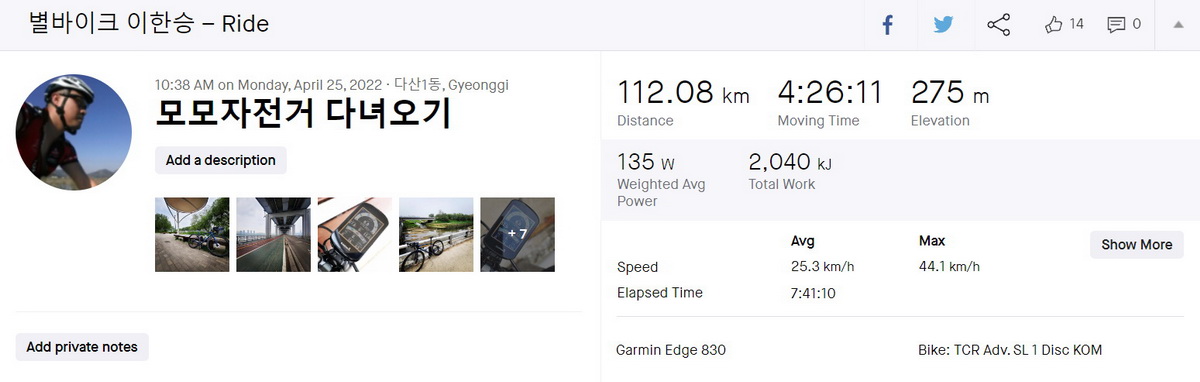Screen dimensions: 1200x382
Task: Open the first ride photo thumbnail
Action: (x=192, y=234)
